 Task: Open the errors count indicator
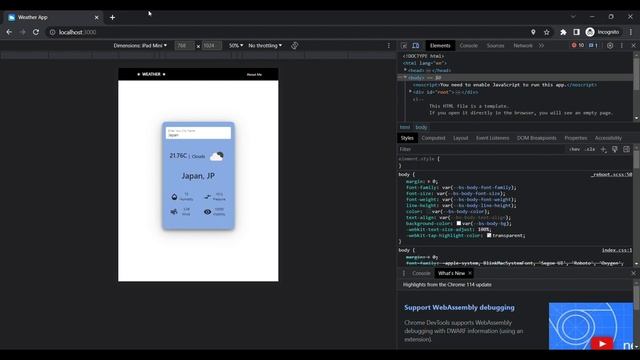coord(578,45)
